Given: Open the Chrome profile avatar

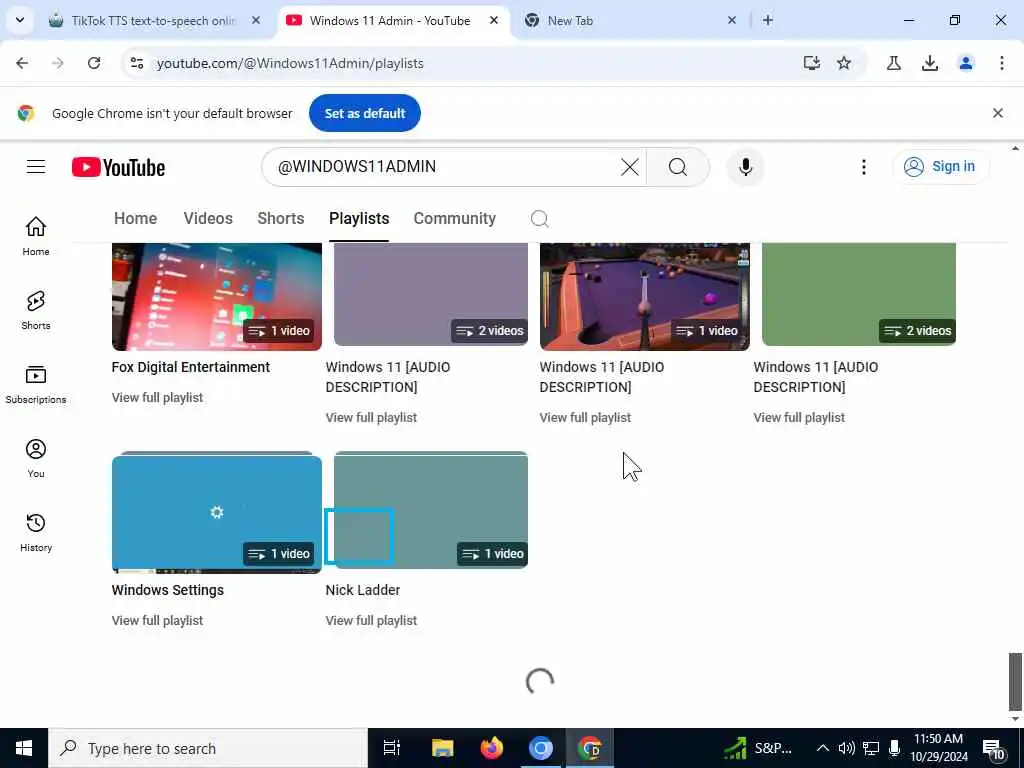Looking at the screenshot, I should pos(966,63).
